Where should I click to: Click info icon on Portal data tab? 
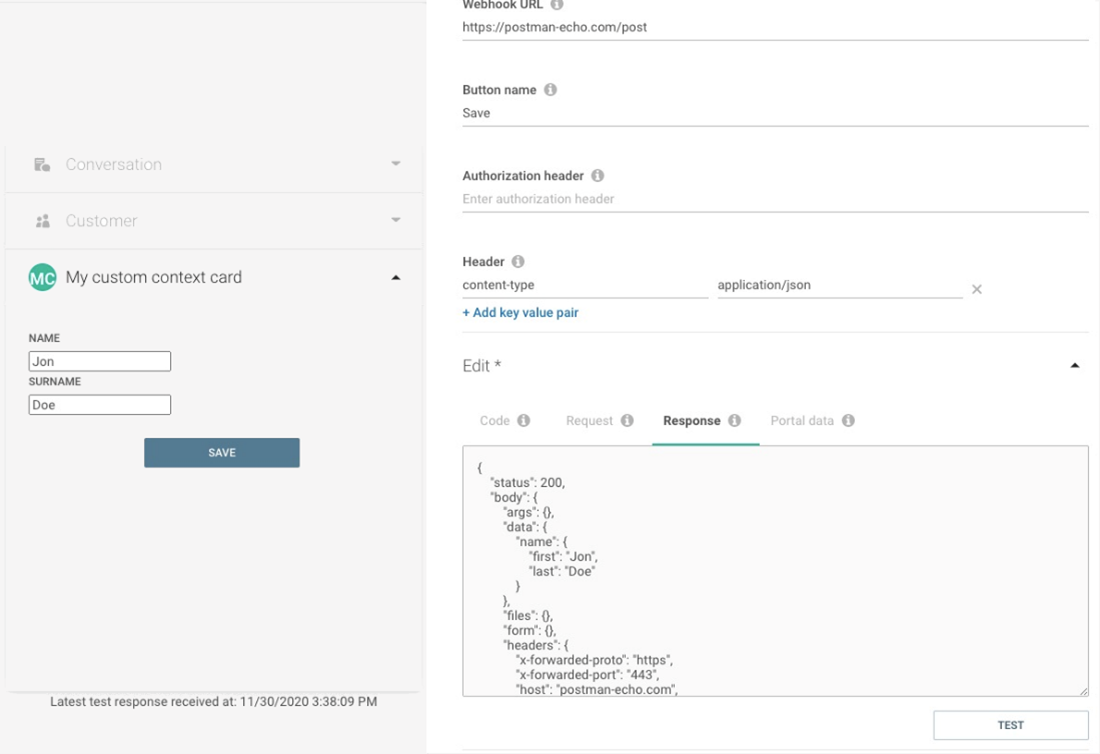coord(848,421)
